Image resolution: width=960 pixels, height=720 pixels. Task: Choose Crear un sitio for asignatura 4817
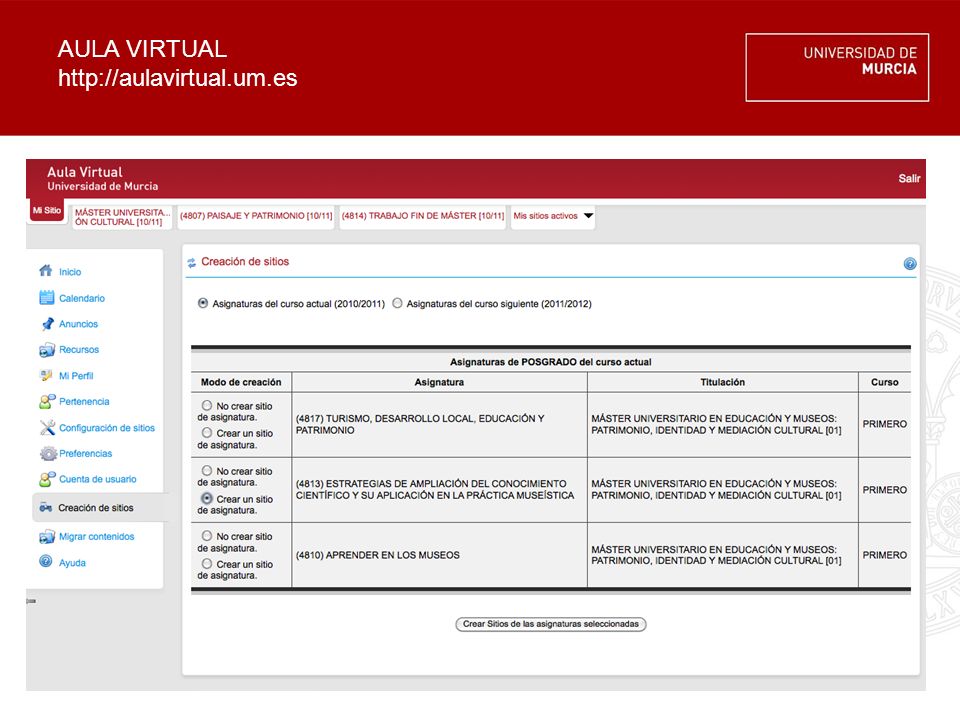[207, 433]
